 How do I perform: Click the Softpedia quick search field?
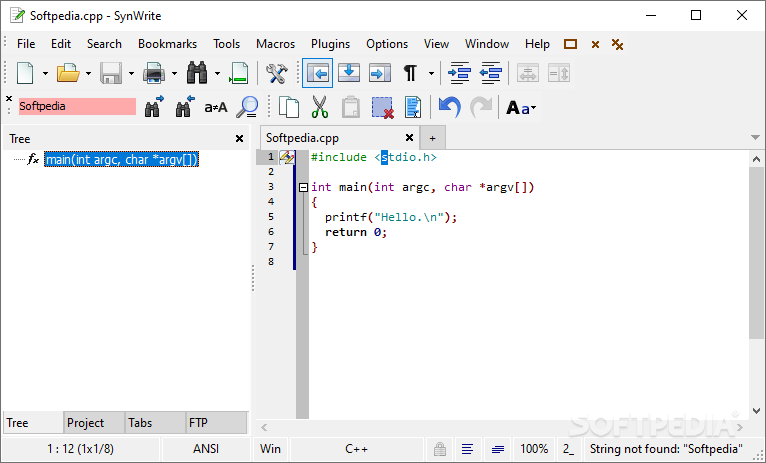pos(77,106)
